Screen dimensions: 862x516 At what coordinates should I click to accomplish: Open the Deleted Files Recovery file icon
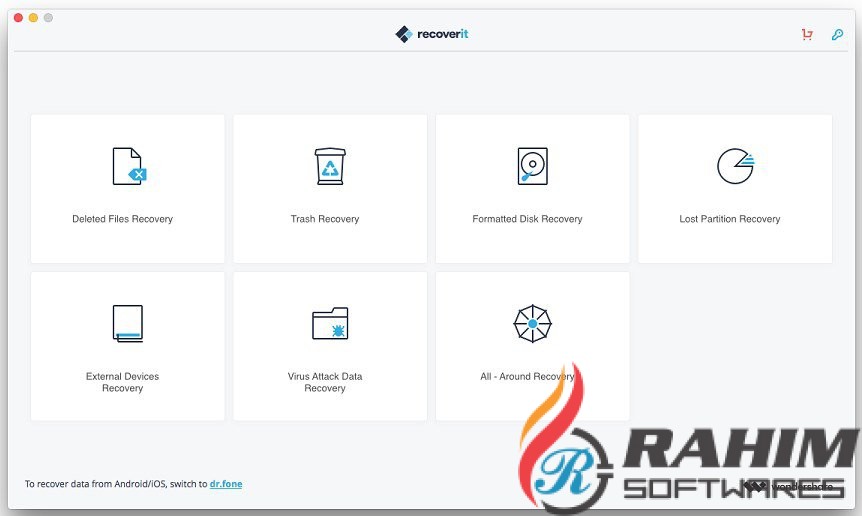click(x=129, y=166)
